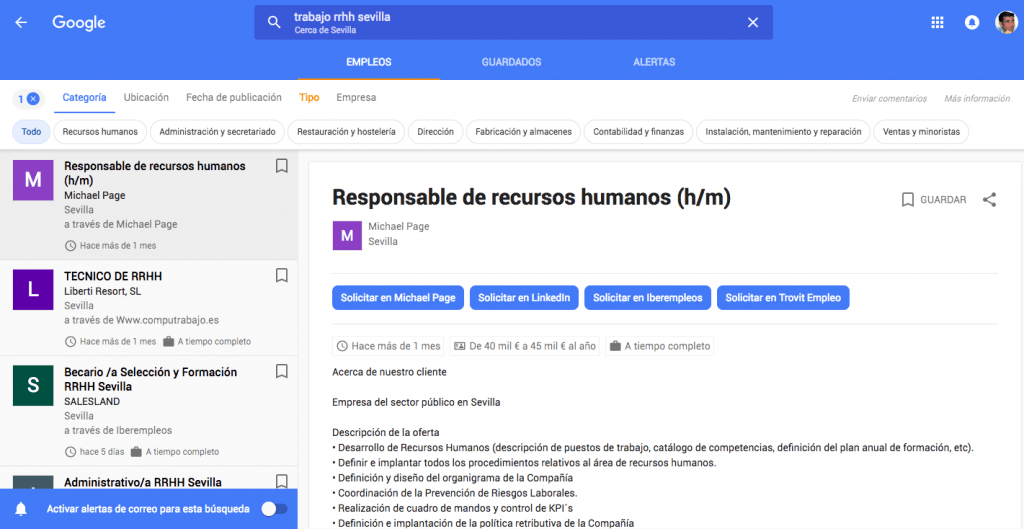The image size is (1024, 529).
Task: Open the Google apps grid icon
Action: 937,23
